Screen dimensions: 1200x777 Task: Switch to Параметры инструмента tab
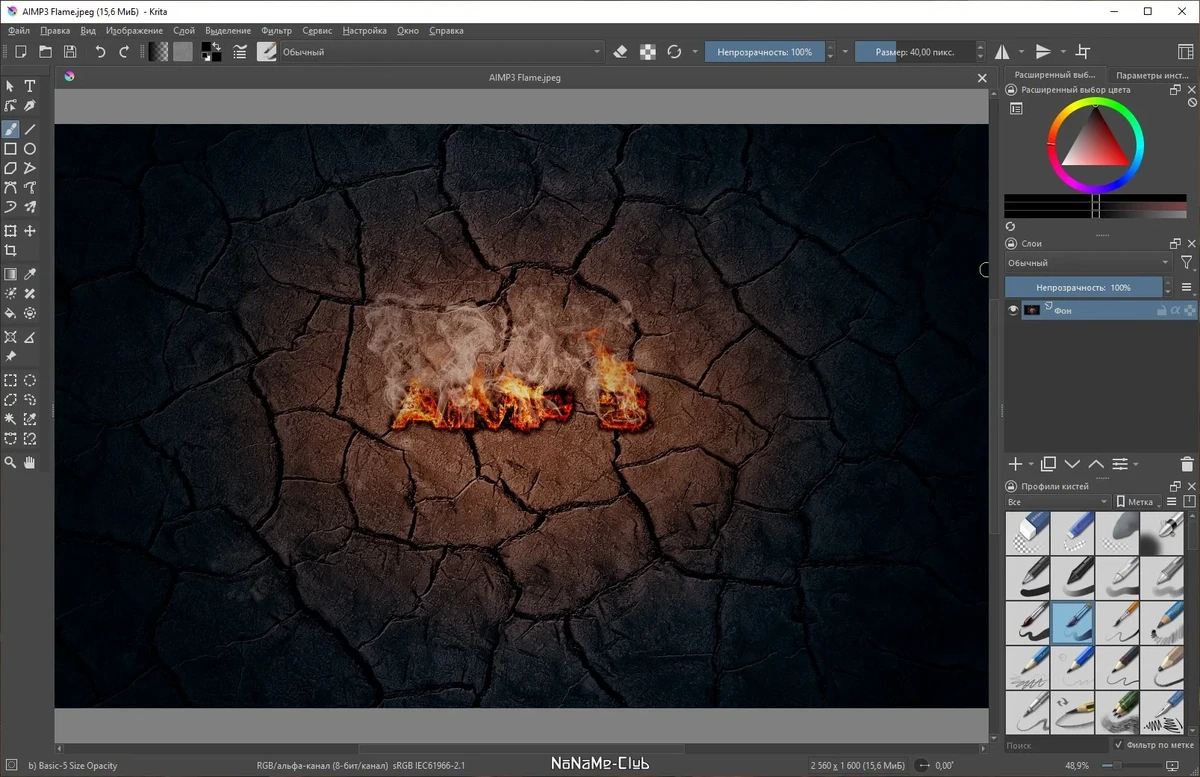pyautogui.click(x=1152, y=75)
